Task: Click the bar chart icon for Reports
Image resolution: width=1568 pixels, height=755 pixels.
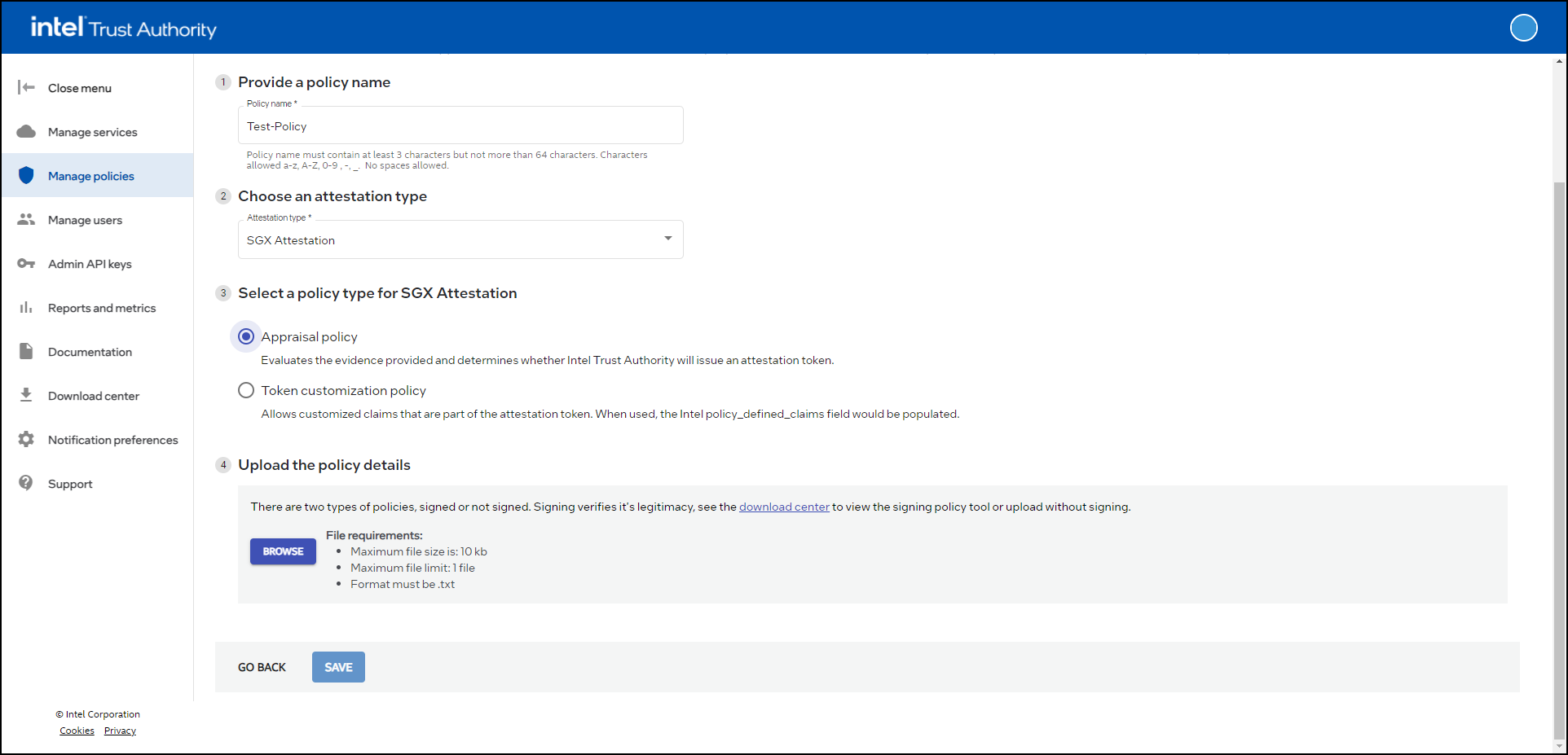Action: click(x=26, y=307)
